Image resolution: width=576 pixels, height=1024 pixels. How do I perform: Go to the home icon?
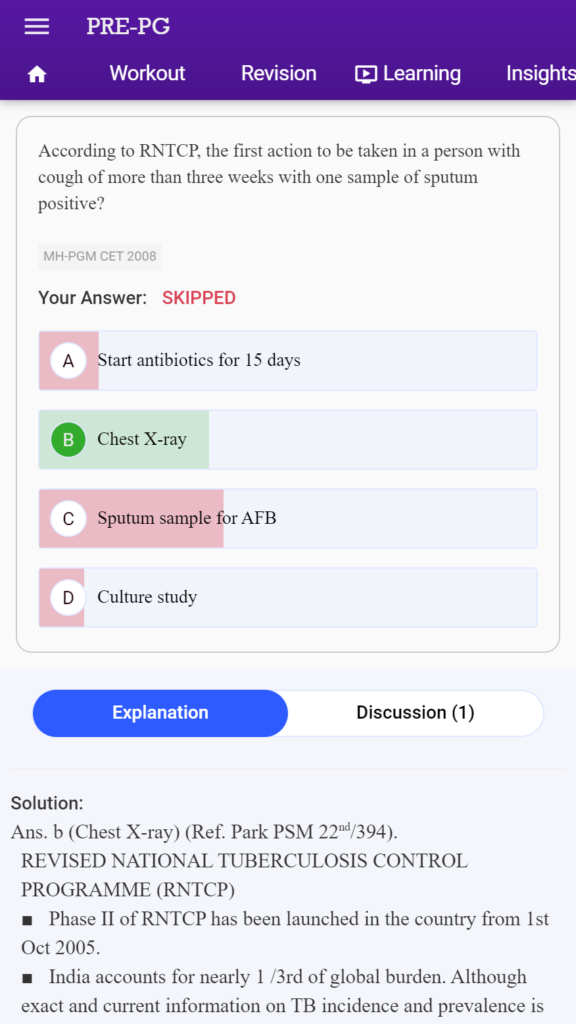[37, 74]
